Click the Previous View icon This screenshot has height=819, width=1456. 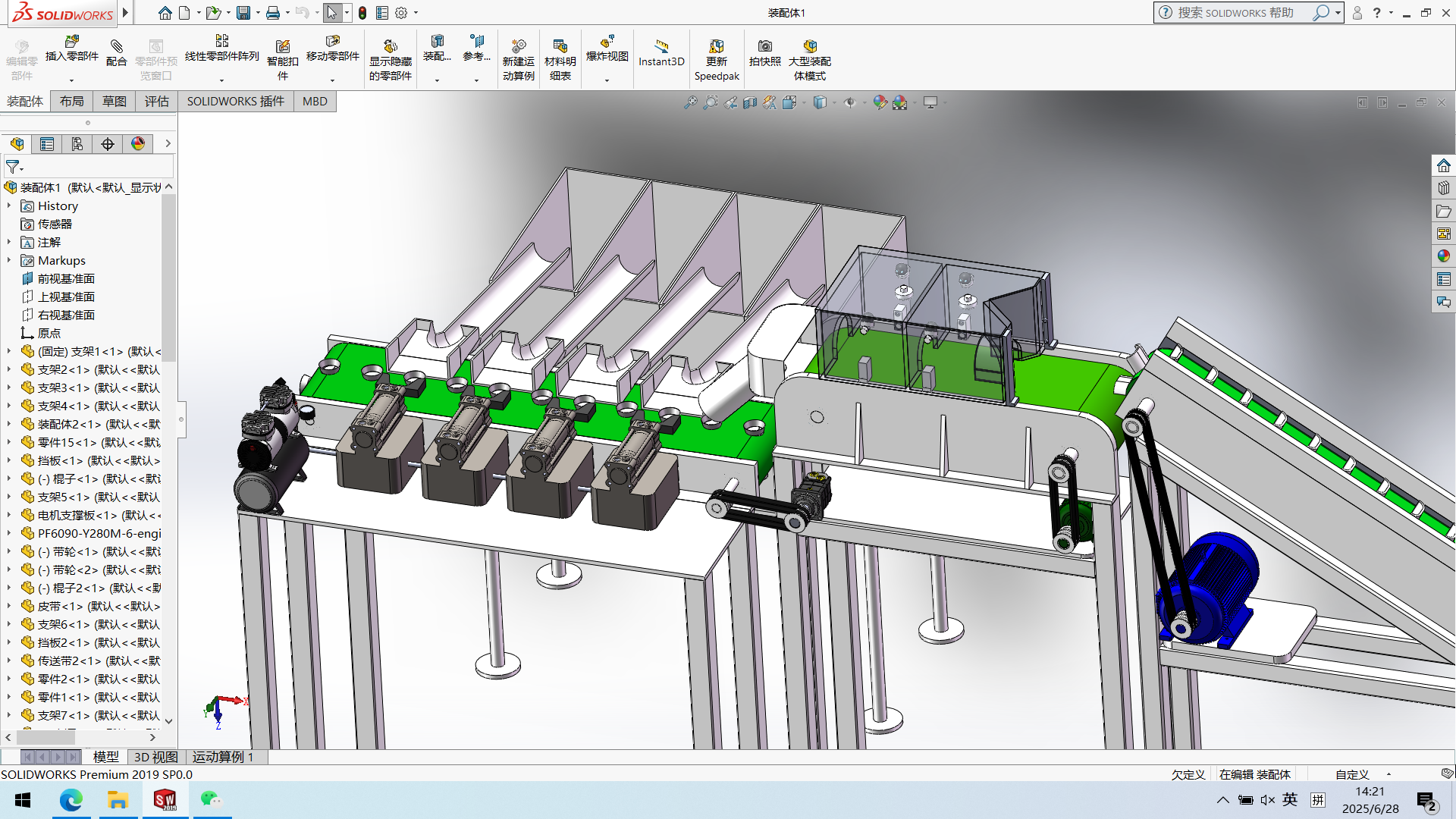click(730, 102)
